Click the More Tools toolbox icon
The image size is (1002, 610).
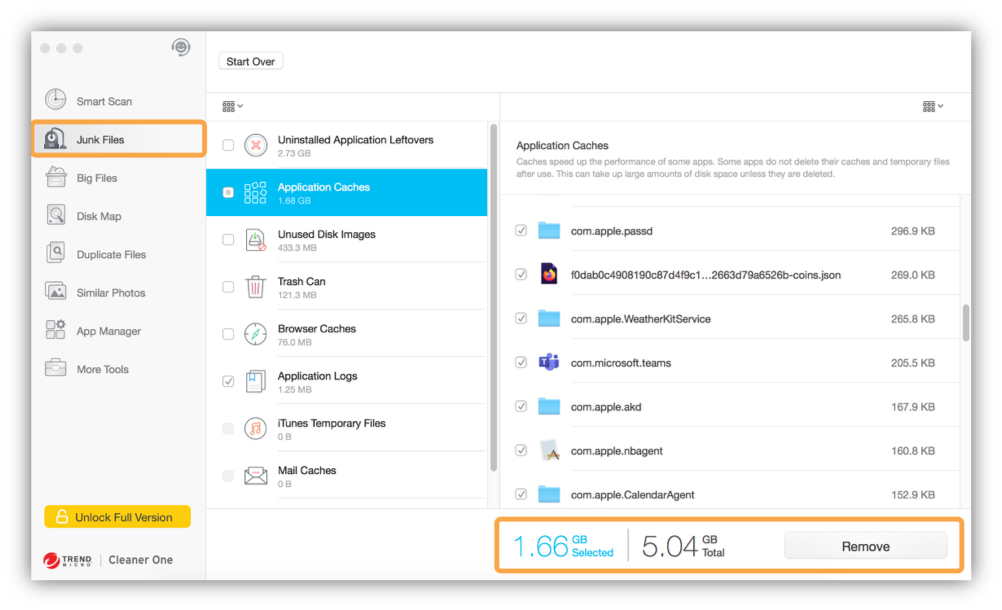coord(56,369)
